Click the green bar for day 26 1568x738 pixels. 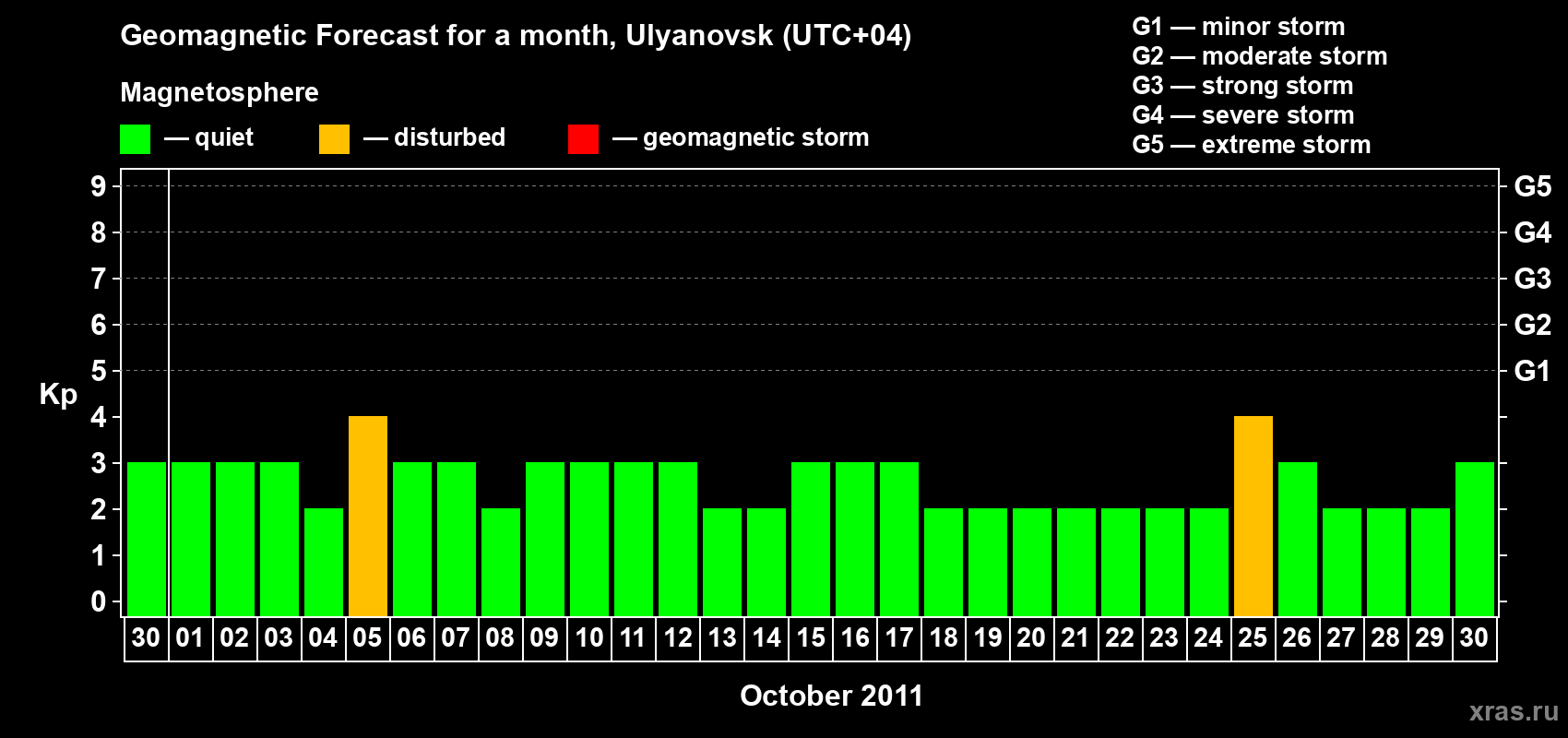1298,539
